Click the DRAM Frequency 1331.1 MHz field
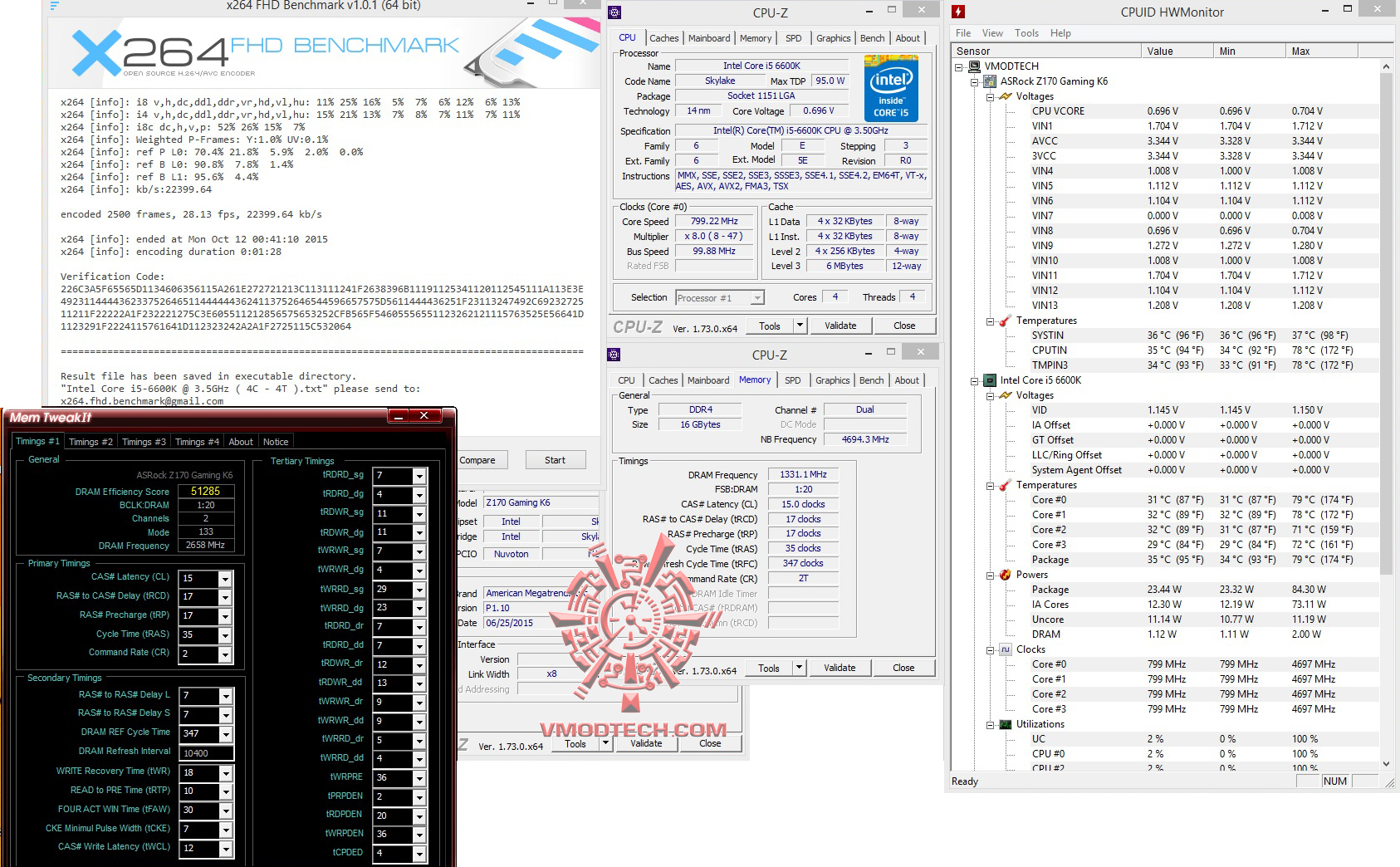The height and width of the screenshot is (867, 1400). pyautogui.click(x=803, y=475)
